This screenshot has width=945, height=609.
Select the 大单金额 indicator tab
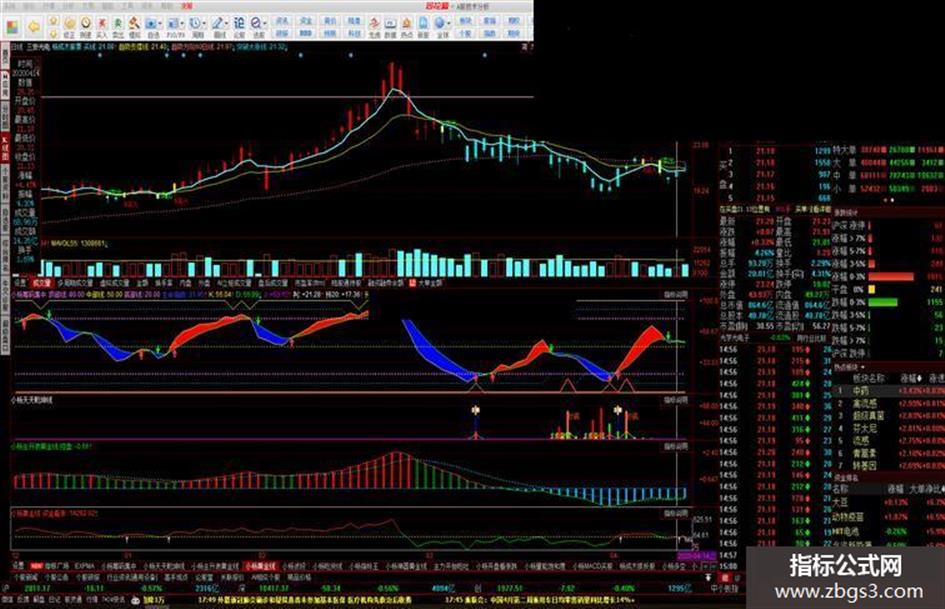tap(430, 283)
